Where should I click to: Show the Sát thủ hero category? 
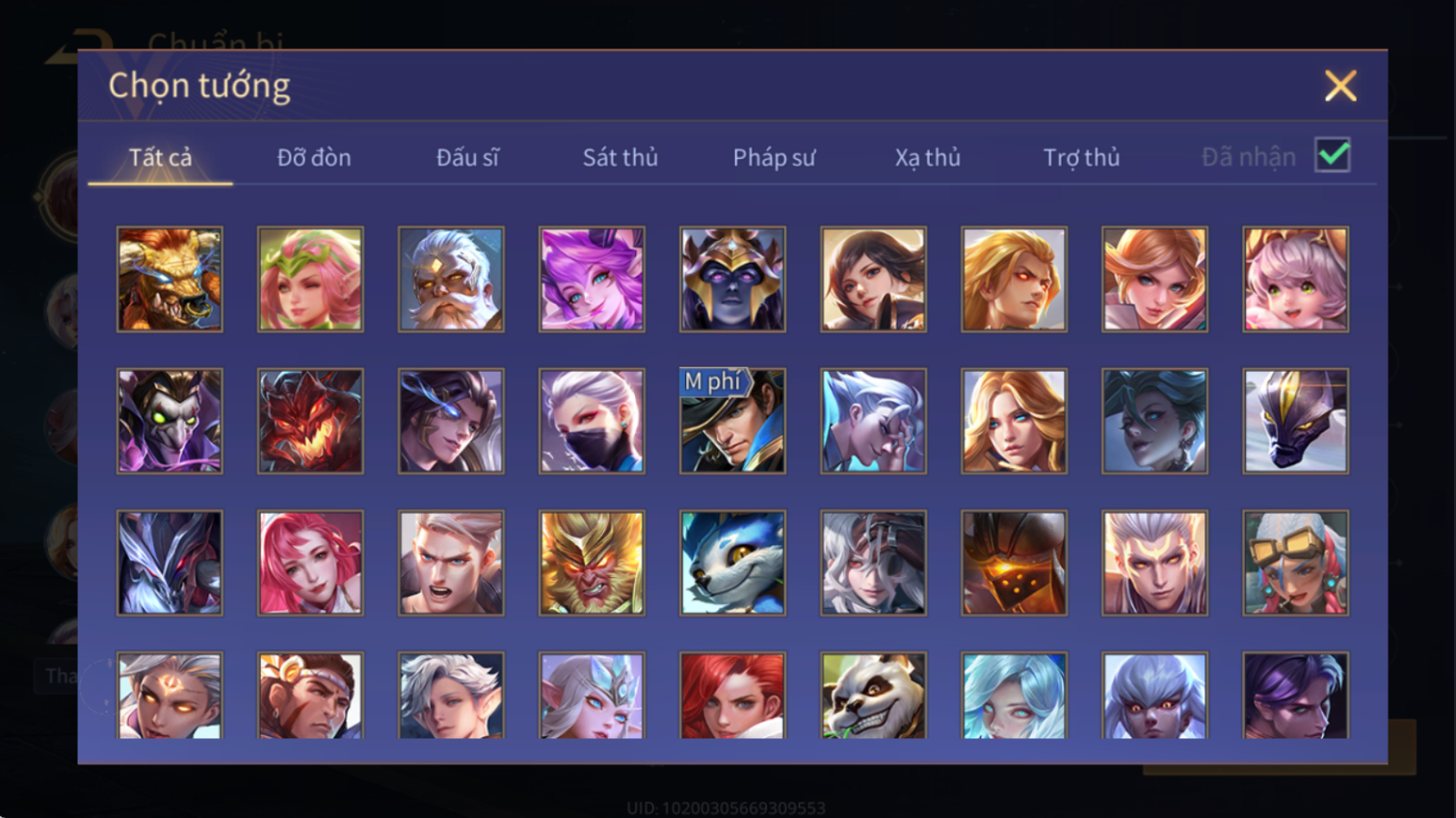click(620, 157)
